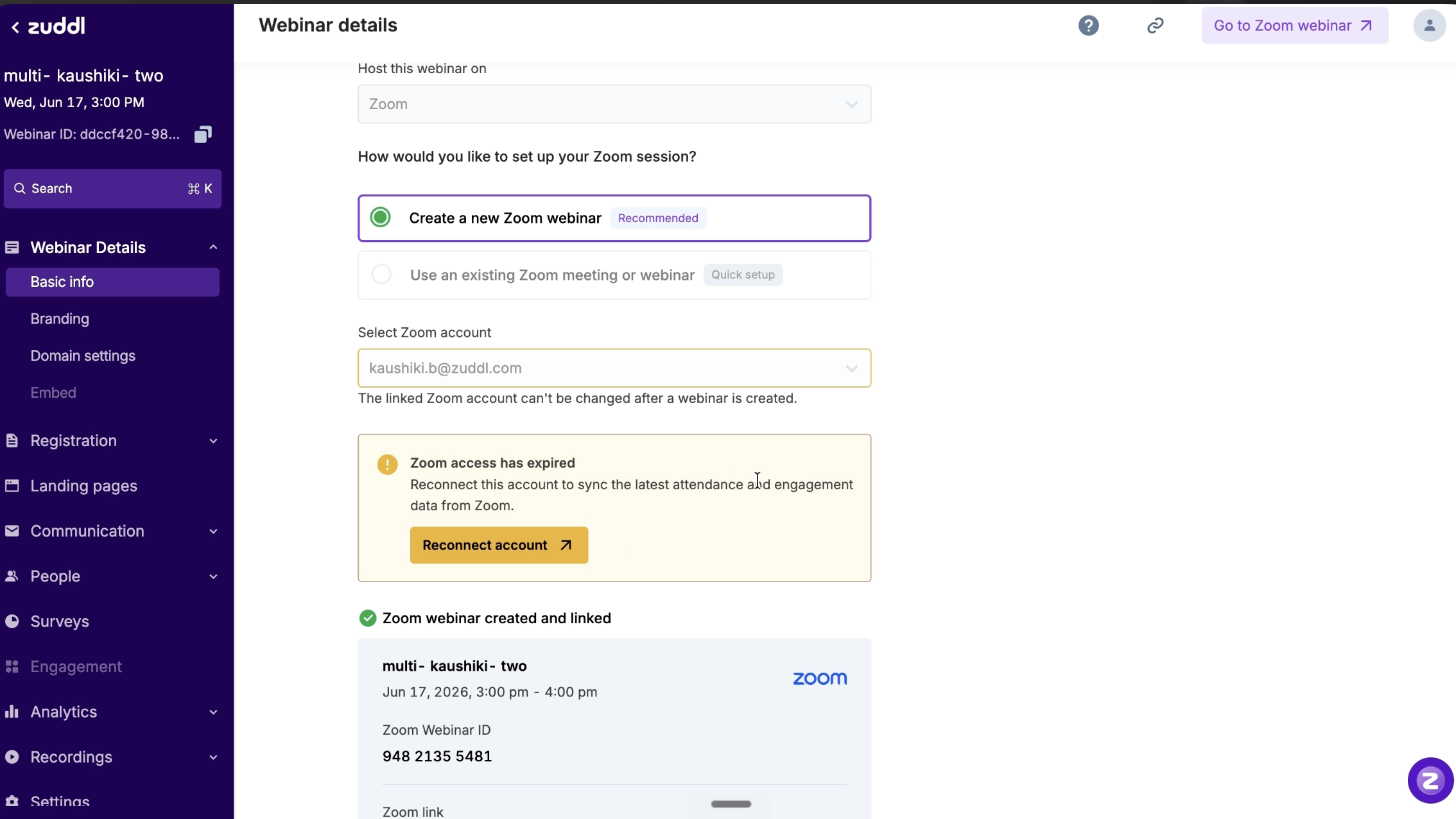This screenshot has height=819, width=1456.
Task: Expand the Registration section chevron
Action: click(213, 441)
